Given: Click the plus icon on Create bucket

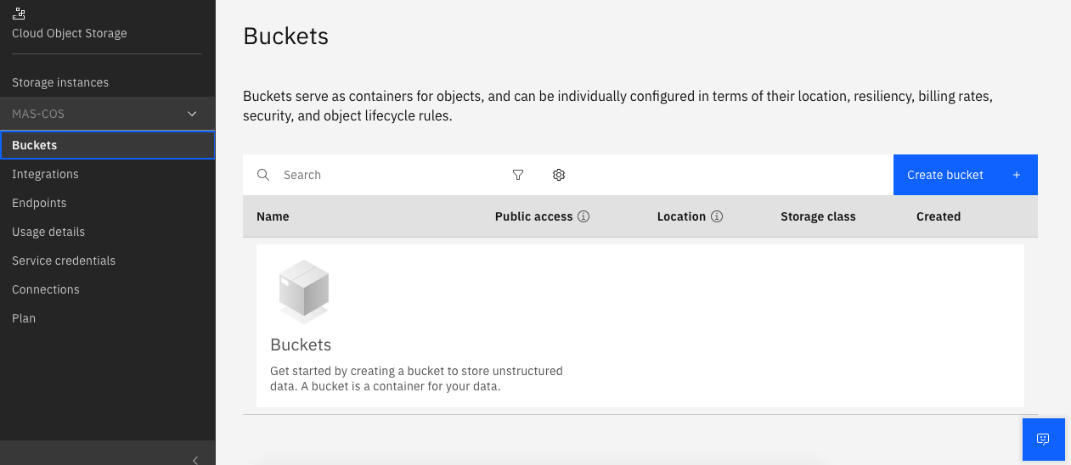Looking at the screenshot, I should point(1016,175).
